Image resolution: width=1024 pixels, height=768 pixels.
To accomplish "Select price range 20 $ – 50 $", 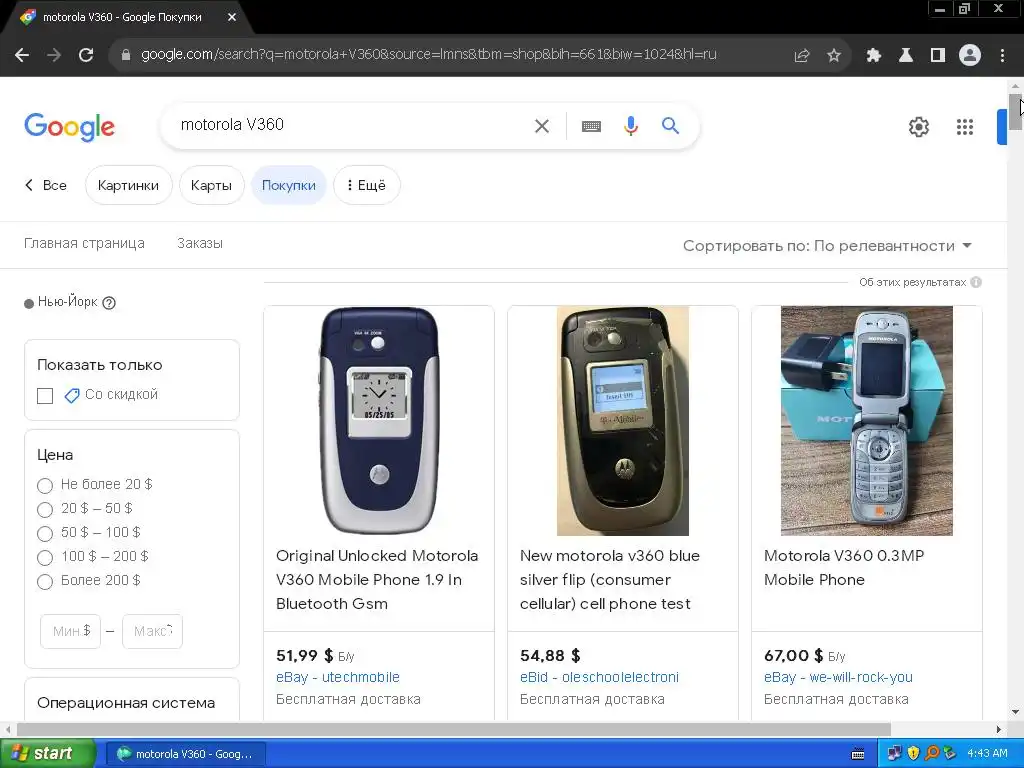I will click(44, 509).
